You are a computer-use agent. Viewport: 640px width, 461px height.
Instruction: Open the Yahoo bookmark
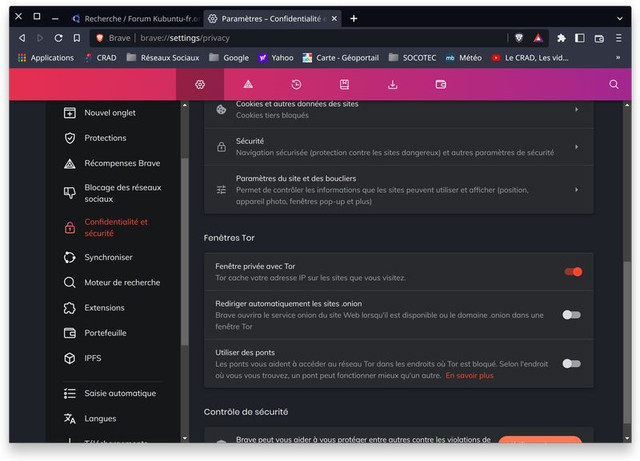(276, 58)
